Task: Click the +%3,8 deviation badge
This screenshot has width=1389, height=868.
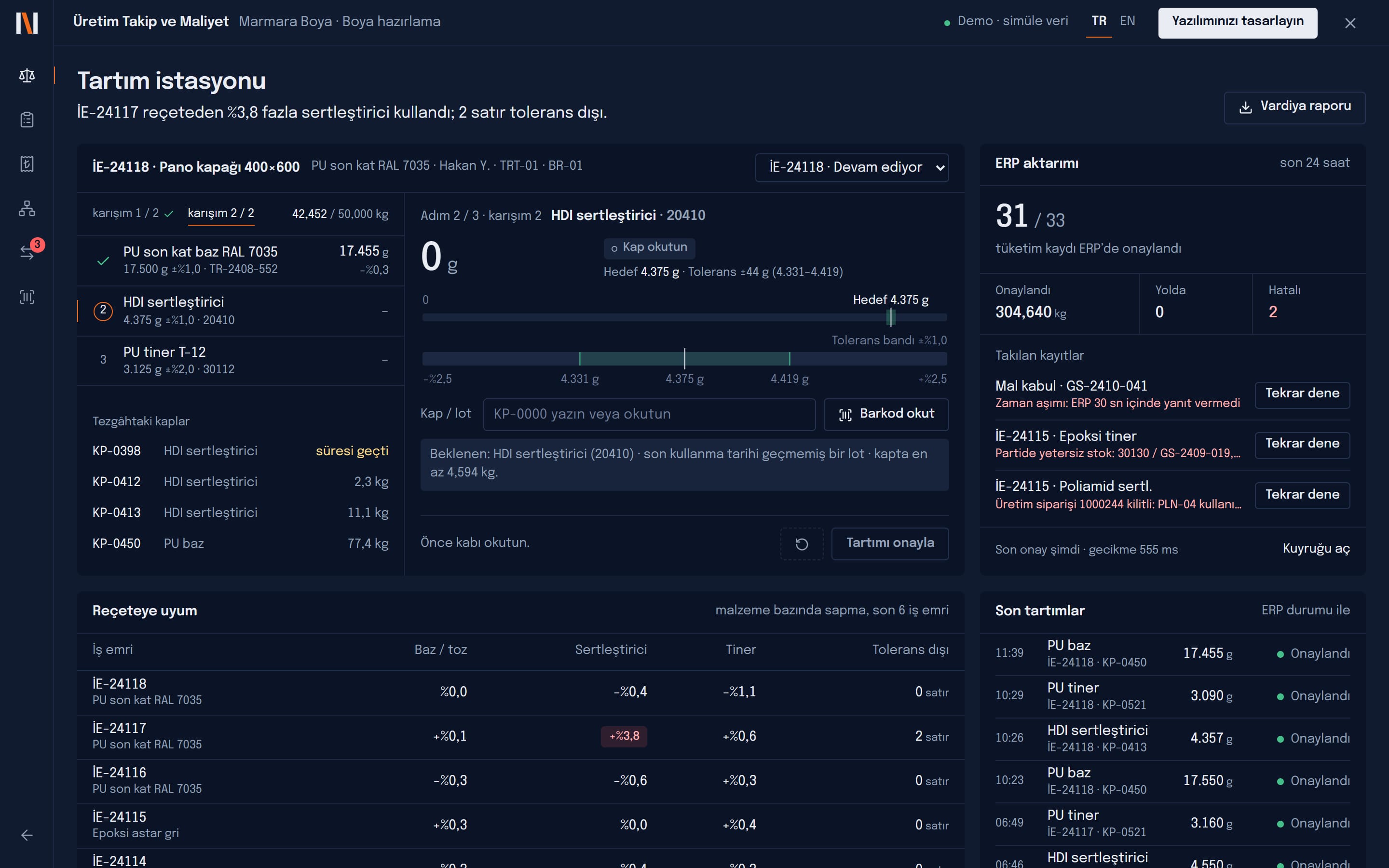Action: 623,736
